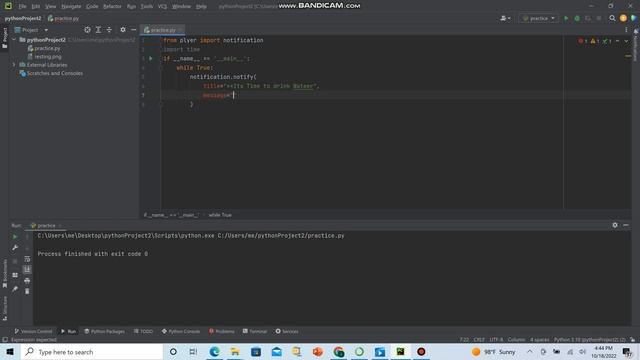Click the JetBrains Toolbox shield icon
The image size is (640, 360).
634,18
